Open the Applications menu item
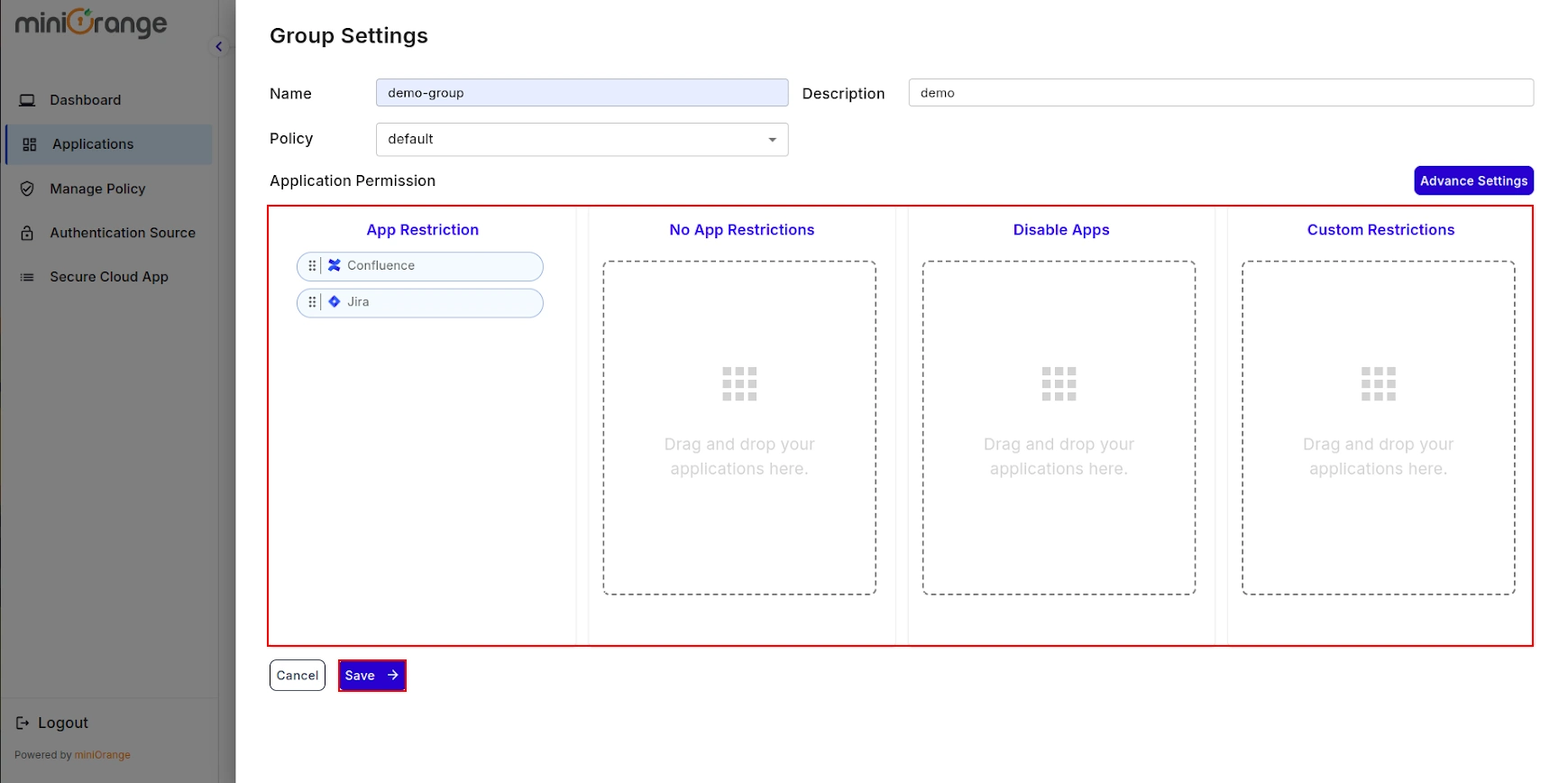The height and width of the screenshot is (783, 1568). pos(108,144)
